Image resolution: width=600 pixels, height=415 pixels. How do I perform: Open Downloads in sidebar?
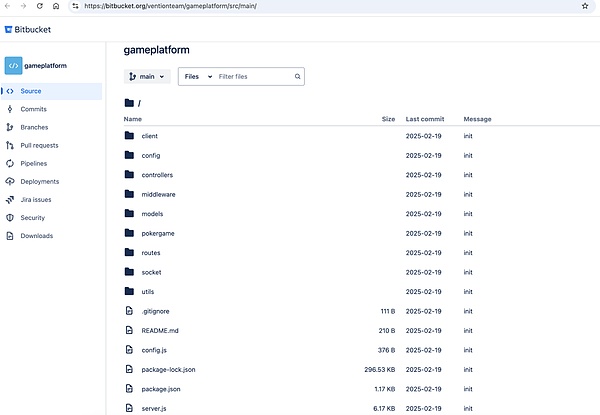[x=37, y=236]
